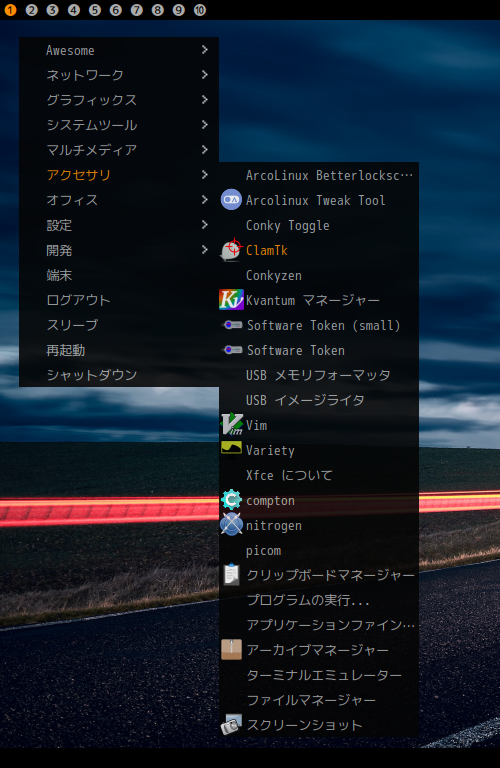Viewport: 500px width, 768px height.
Task: Click the クリップボードマネージャー clipboard icon
Action: (x=231, y=575)
